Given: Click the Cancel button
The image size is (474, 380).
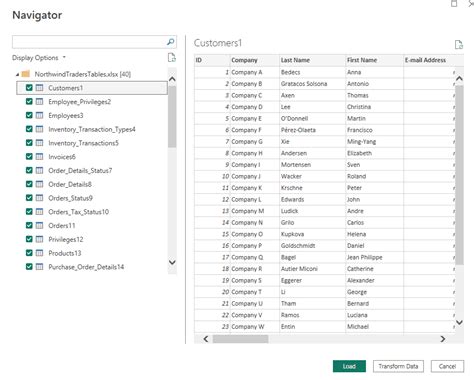Looking at the screenshot, I should 447,366.
